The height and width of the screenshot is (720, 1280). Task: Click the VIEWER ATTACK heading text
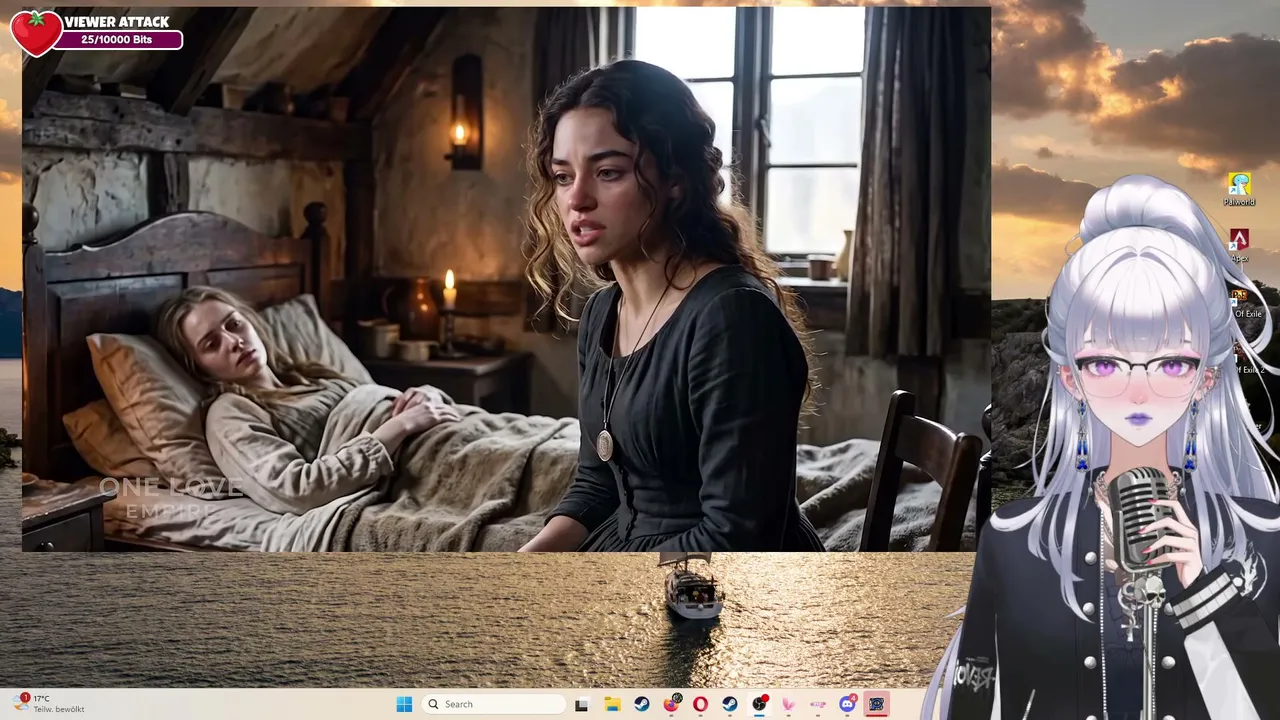pos(117,21)
